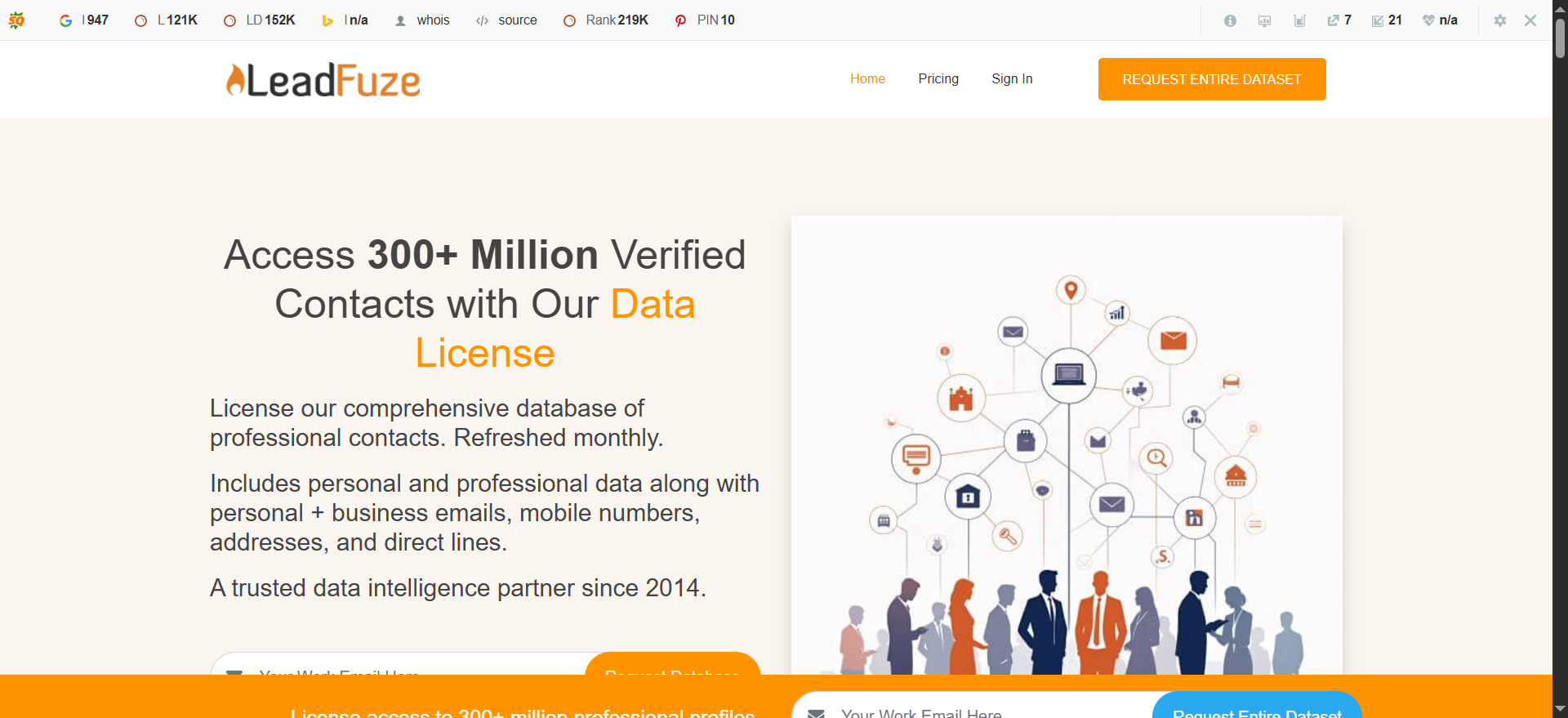Click REQUEST ENTIRE DATASET button
Viewport: 1568px width, 718px height.
click(x=1212, y=79)
